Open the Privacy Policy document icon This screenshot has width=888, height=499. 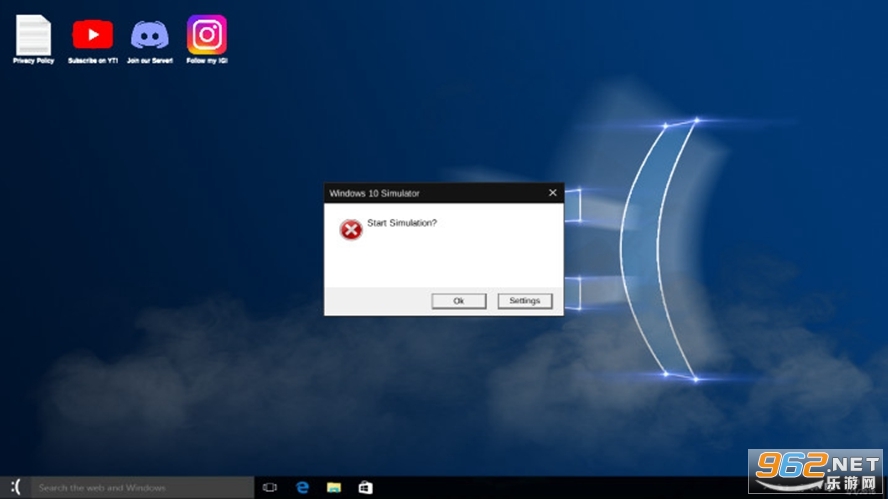click(x=33, y=35)
